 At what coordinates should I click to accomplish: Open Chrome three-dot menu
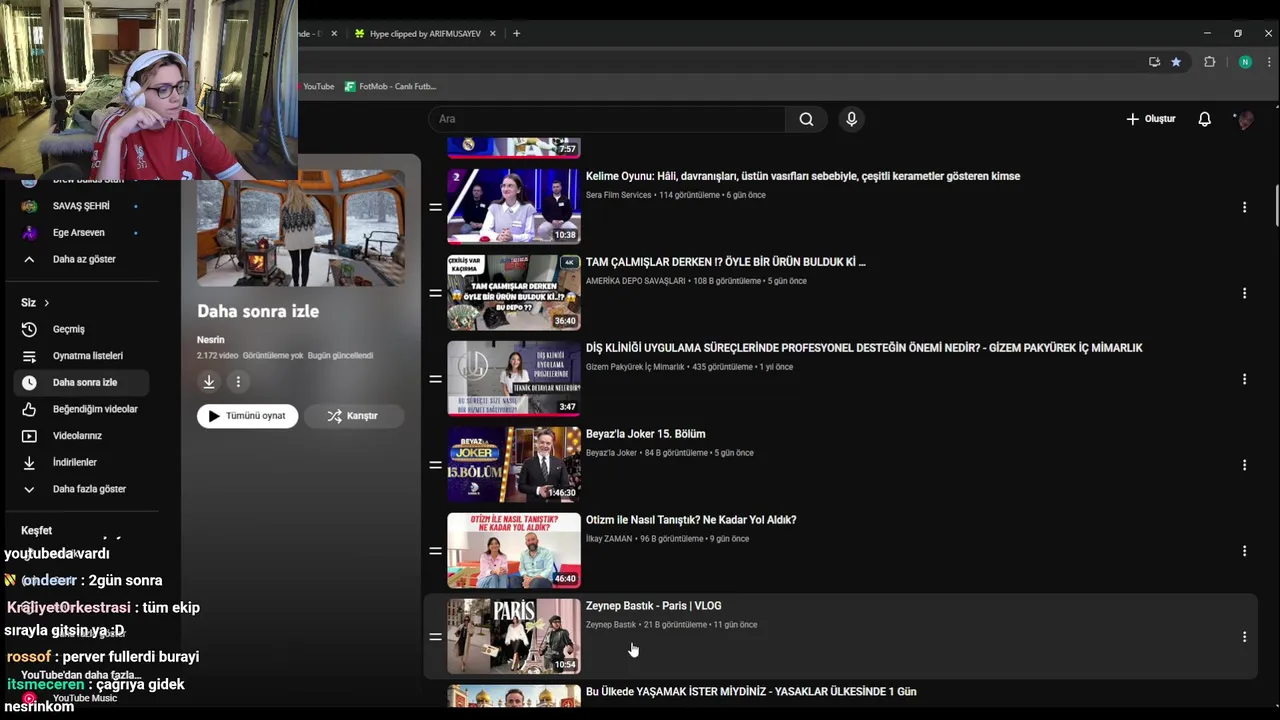pyautogui.click(x=1269, y=62)
